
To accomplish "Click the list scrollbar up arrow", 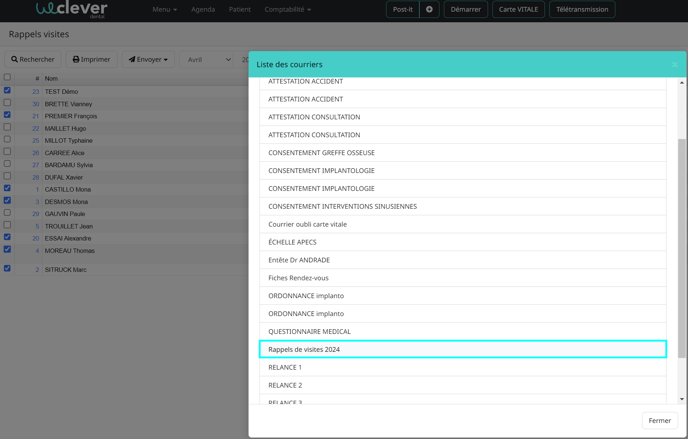I will 682,82.
